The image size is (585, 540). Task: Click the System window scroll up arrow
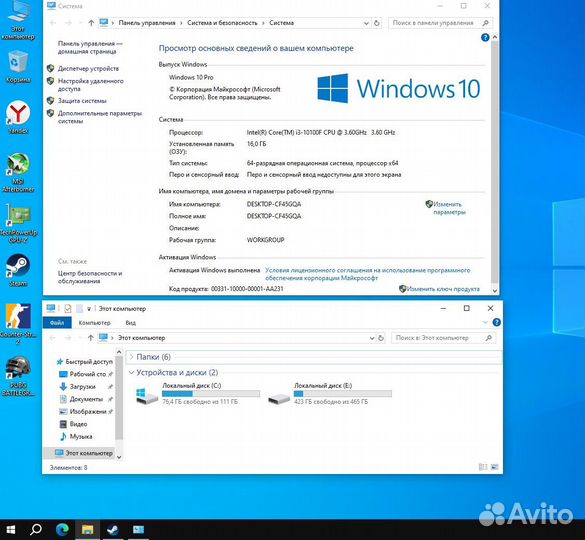[x=495, y=37]
